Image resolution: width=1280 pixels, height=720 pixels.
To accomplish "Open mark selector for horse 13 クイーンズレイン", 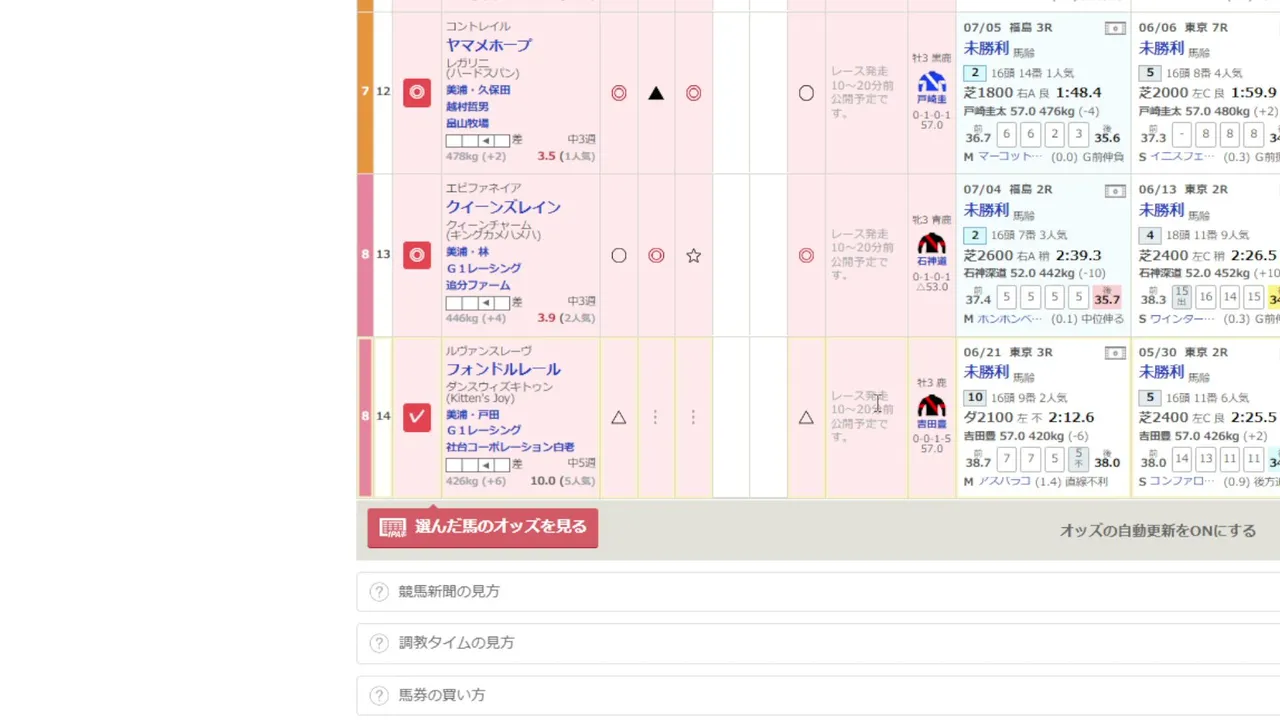I will point(417,255).
